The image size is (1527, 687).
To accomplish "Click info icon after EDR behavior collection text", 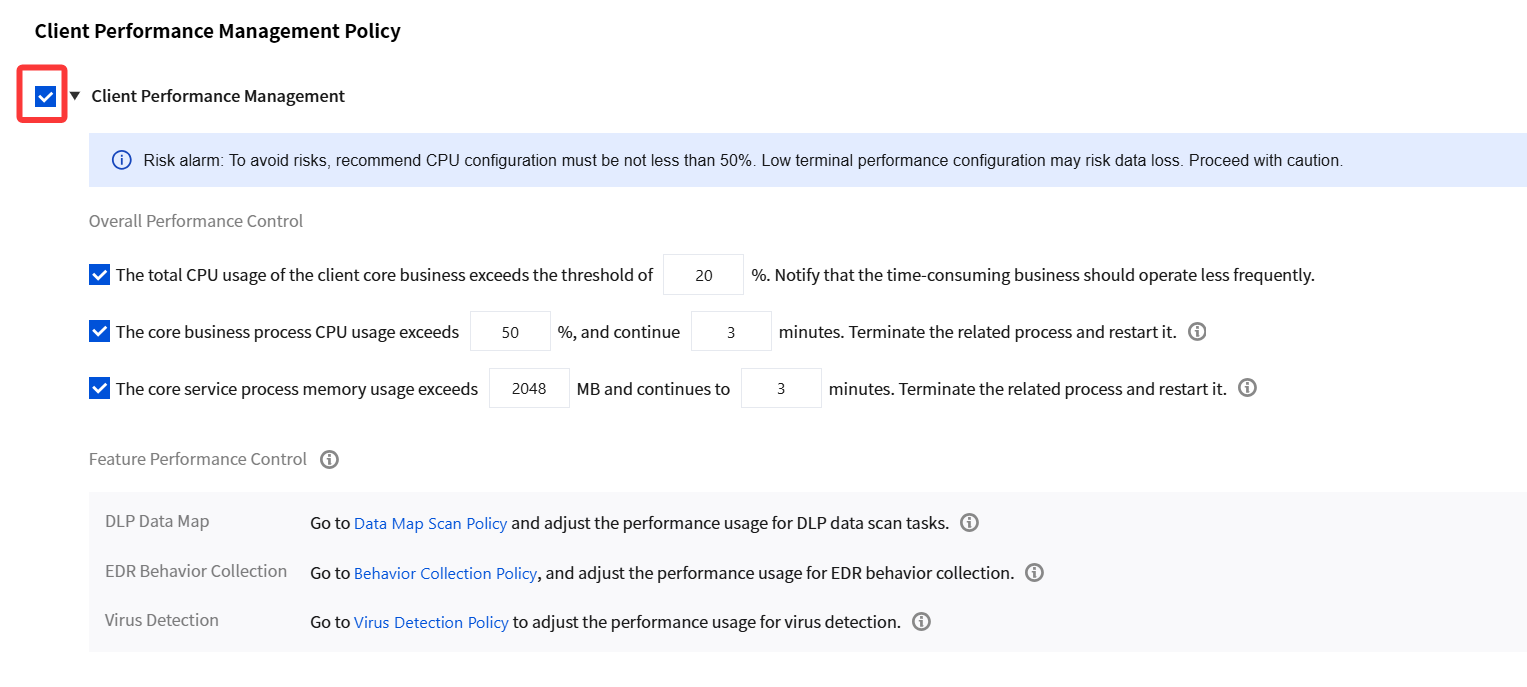I will click(1035, 572).
